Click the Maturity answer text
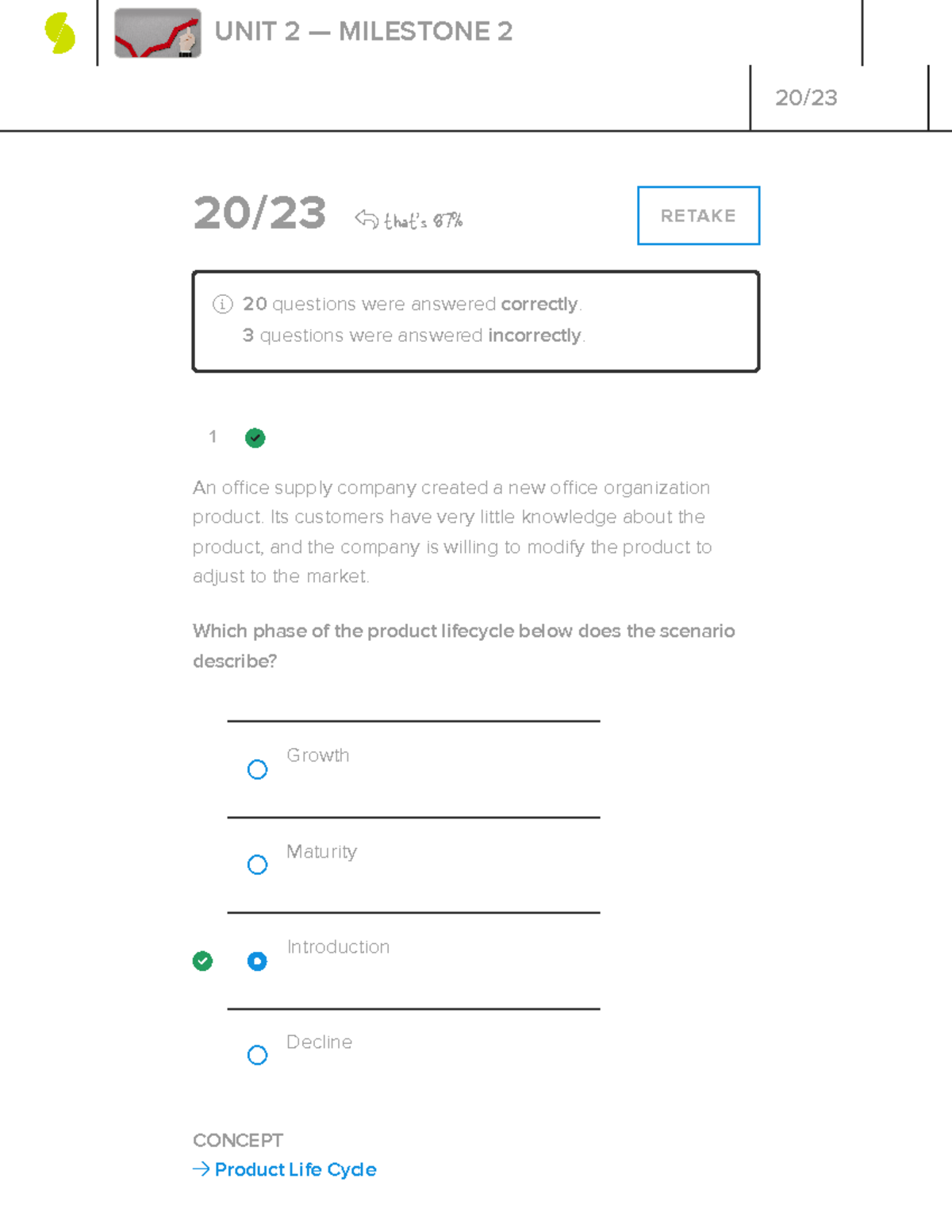This screenshot has width=952, height=1232. pos(321,851)
